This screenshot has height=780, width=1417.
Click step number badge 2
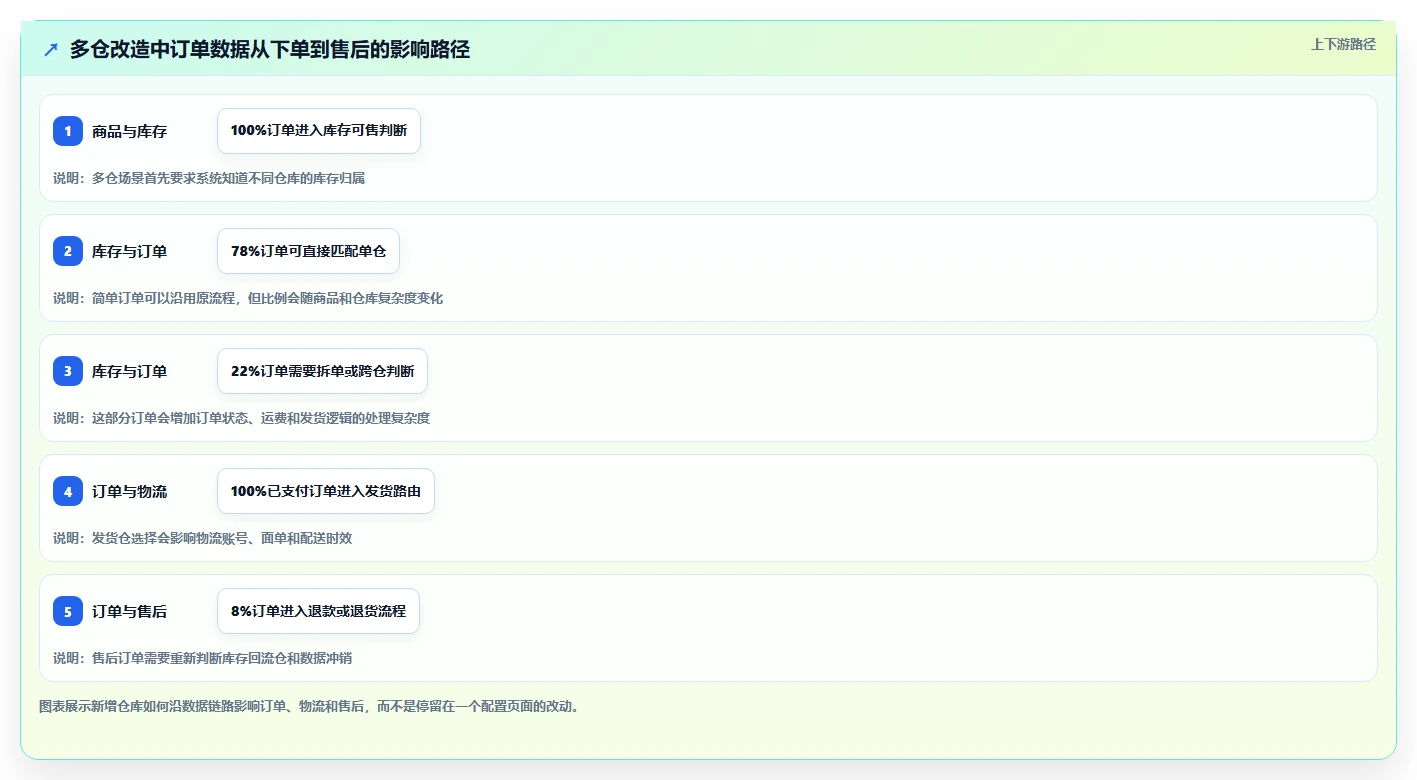[x=68, y=251]
